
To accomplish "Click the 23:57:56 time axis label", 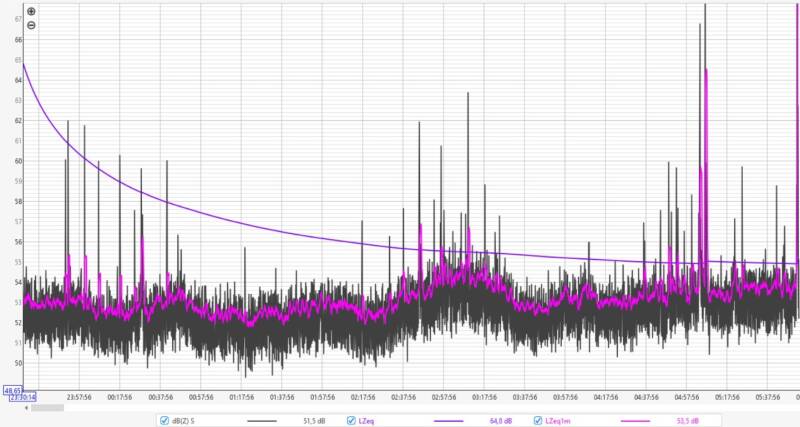I will (79, 397).
